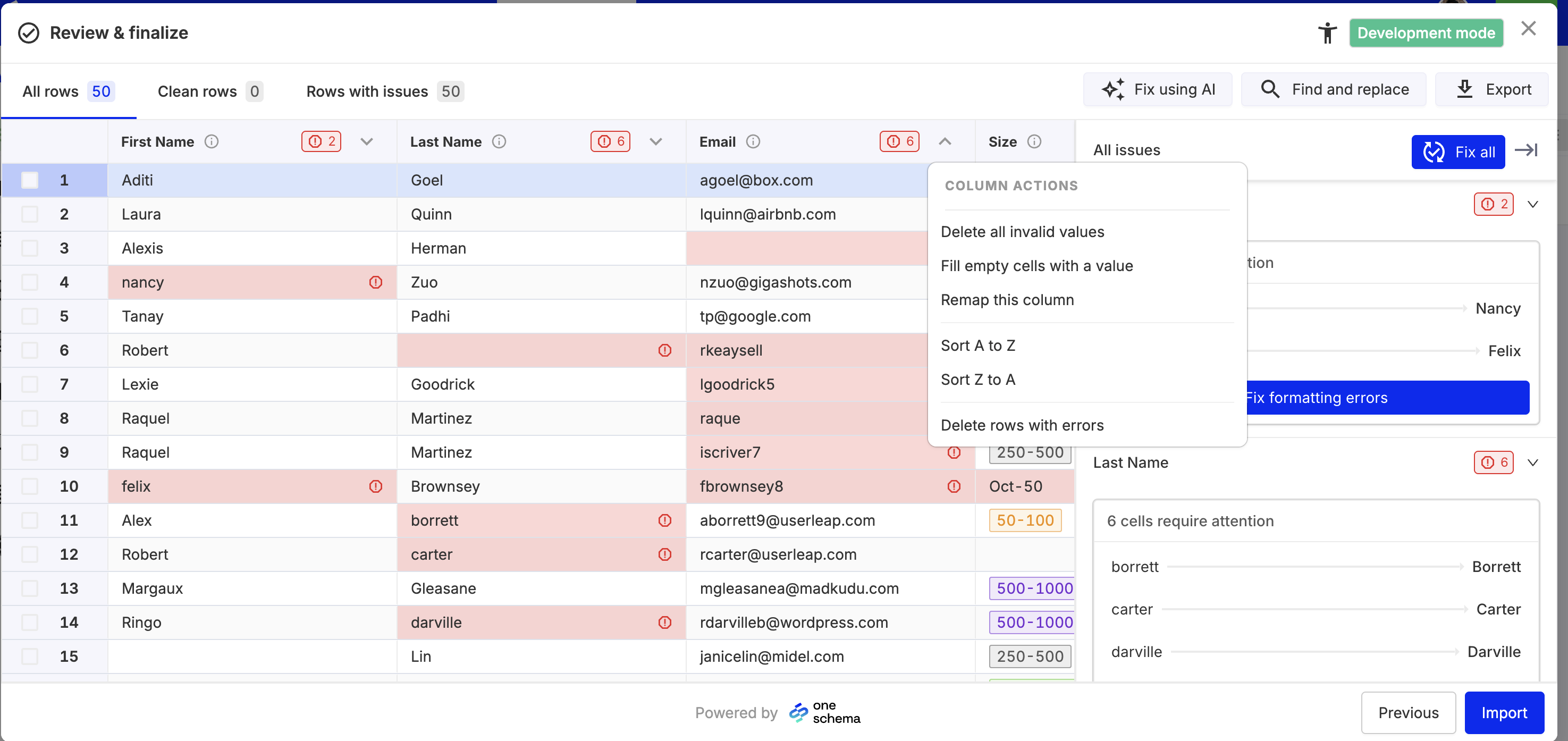Click the Last Name column error badge
The width and height of the screenshot is (1568, 741).
(610, 142)
